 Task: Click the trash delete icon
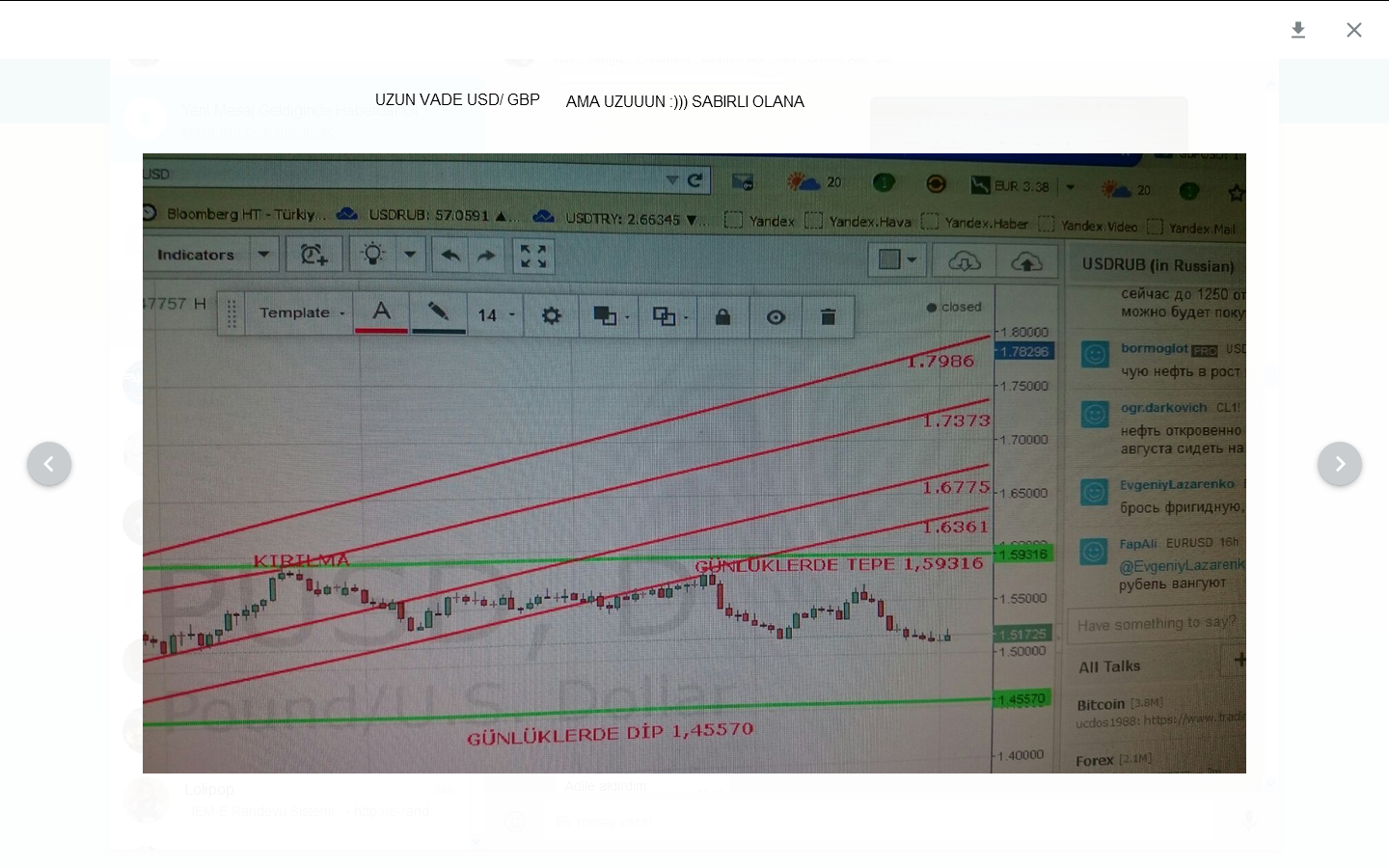(x=828, y=317)
